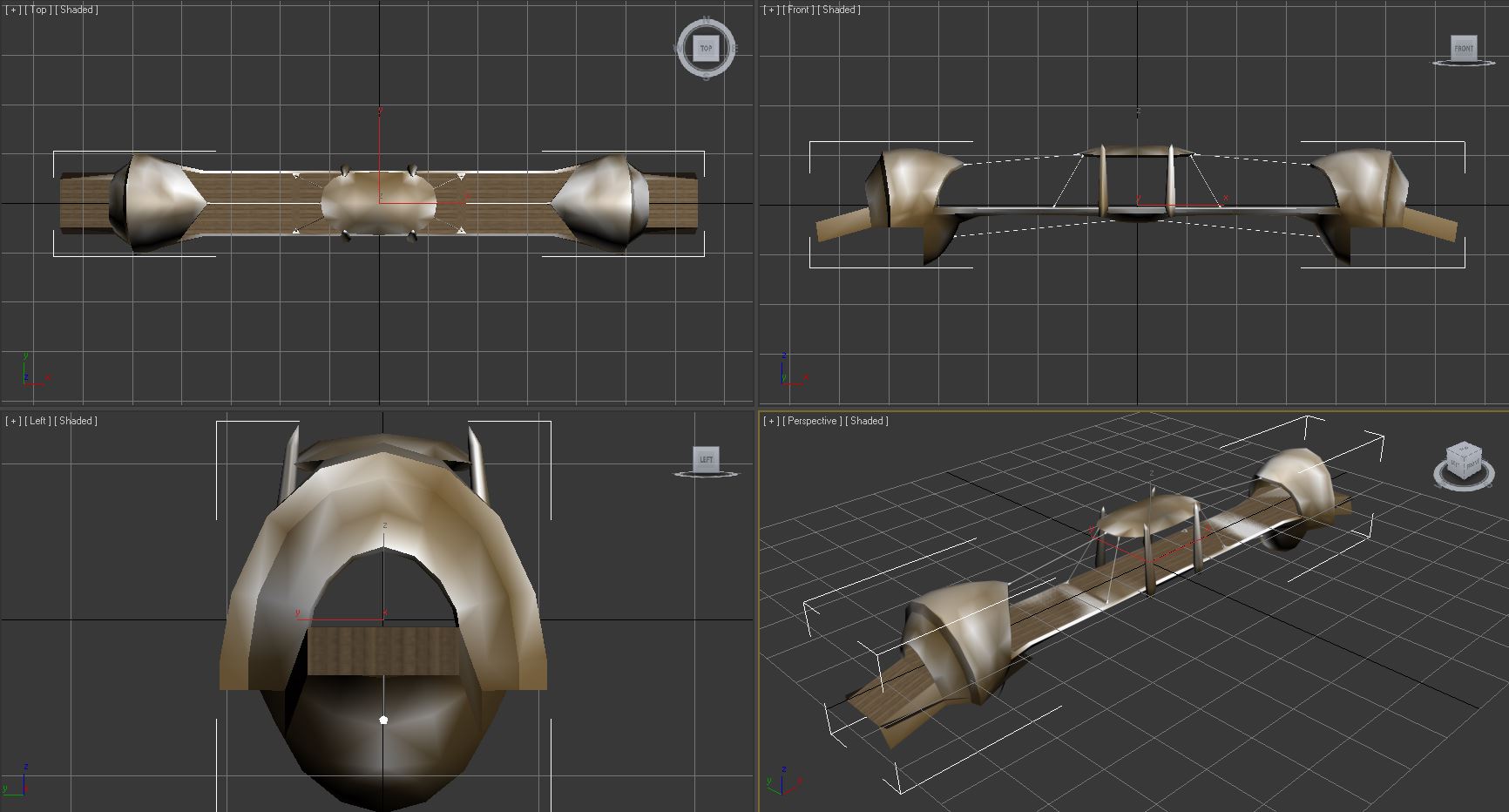
Task: Open the [Front] point-of-view label menu
Action: [x=799, y=10]
